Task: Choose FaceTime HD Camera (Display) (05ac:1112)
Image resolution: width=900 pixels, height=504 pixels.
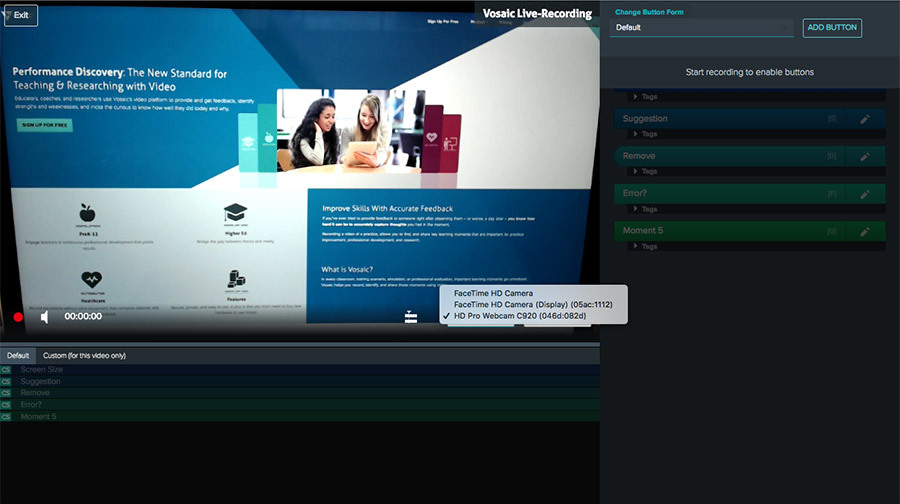Action: [533, 304]
